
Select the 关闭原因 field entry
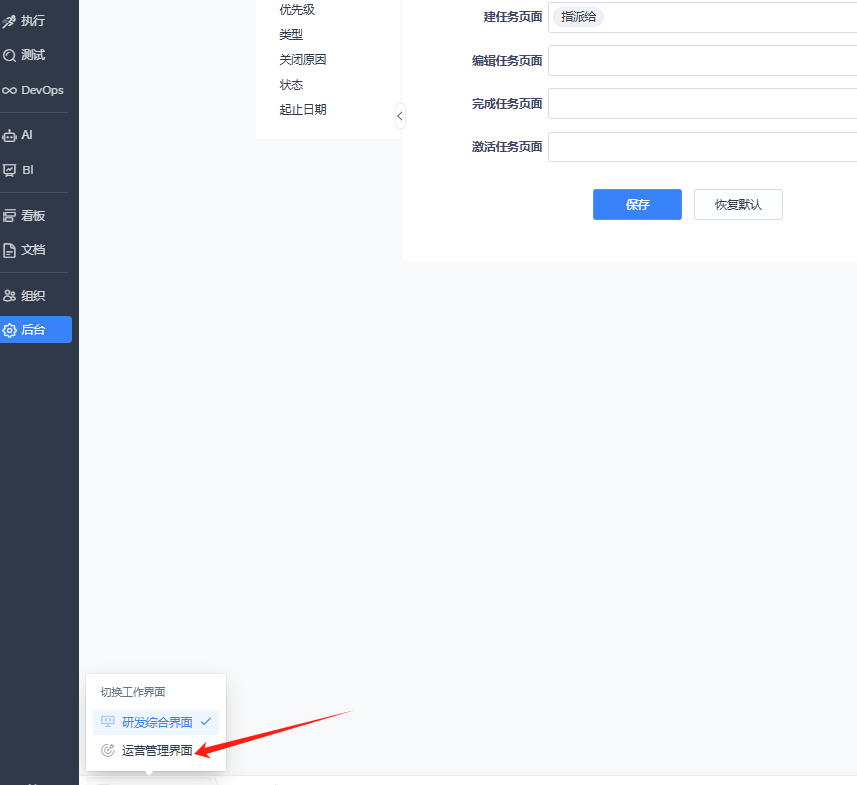pyautogui.click(x=303, y=60)
